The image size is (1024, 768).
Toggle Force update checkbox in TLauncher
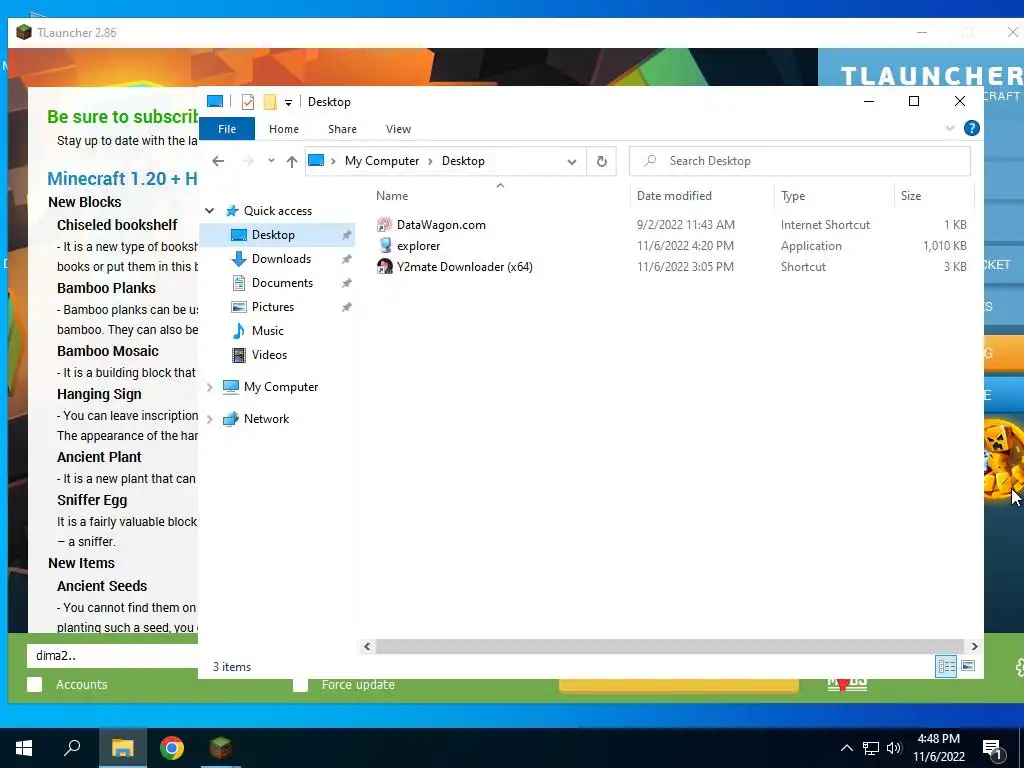[300, 684]
